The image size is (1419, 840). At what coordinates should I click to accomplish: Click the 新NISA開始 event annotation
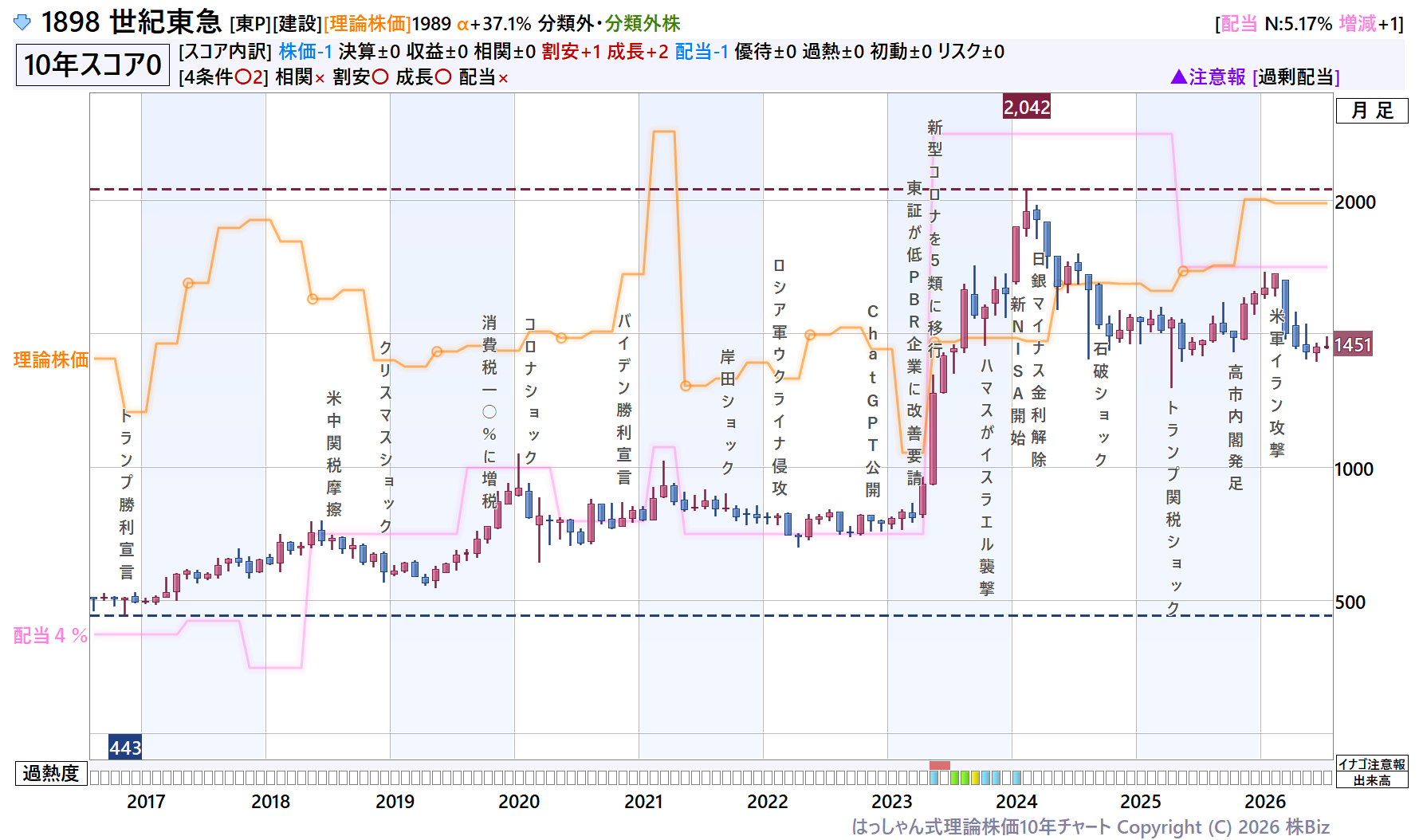(x=1018, y=371)
